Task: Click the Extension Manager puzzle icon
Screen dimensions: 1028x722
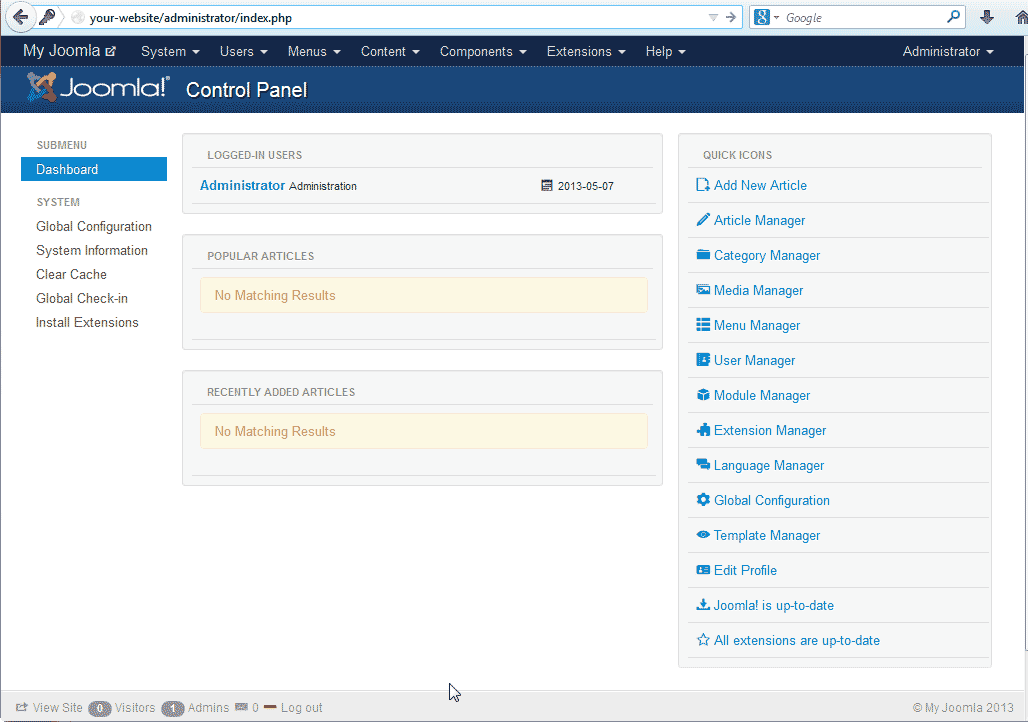Action: tap(703, 430)
